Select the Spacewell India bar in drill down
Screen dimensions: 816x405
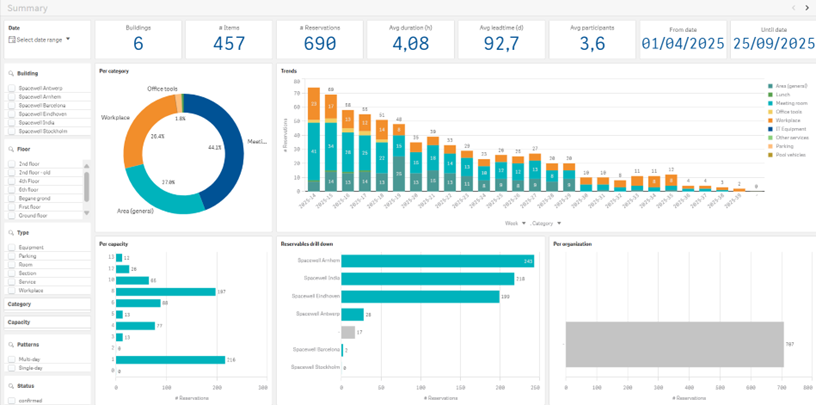click(x=428, y=279)
